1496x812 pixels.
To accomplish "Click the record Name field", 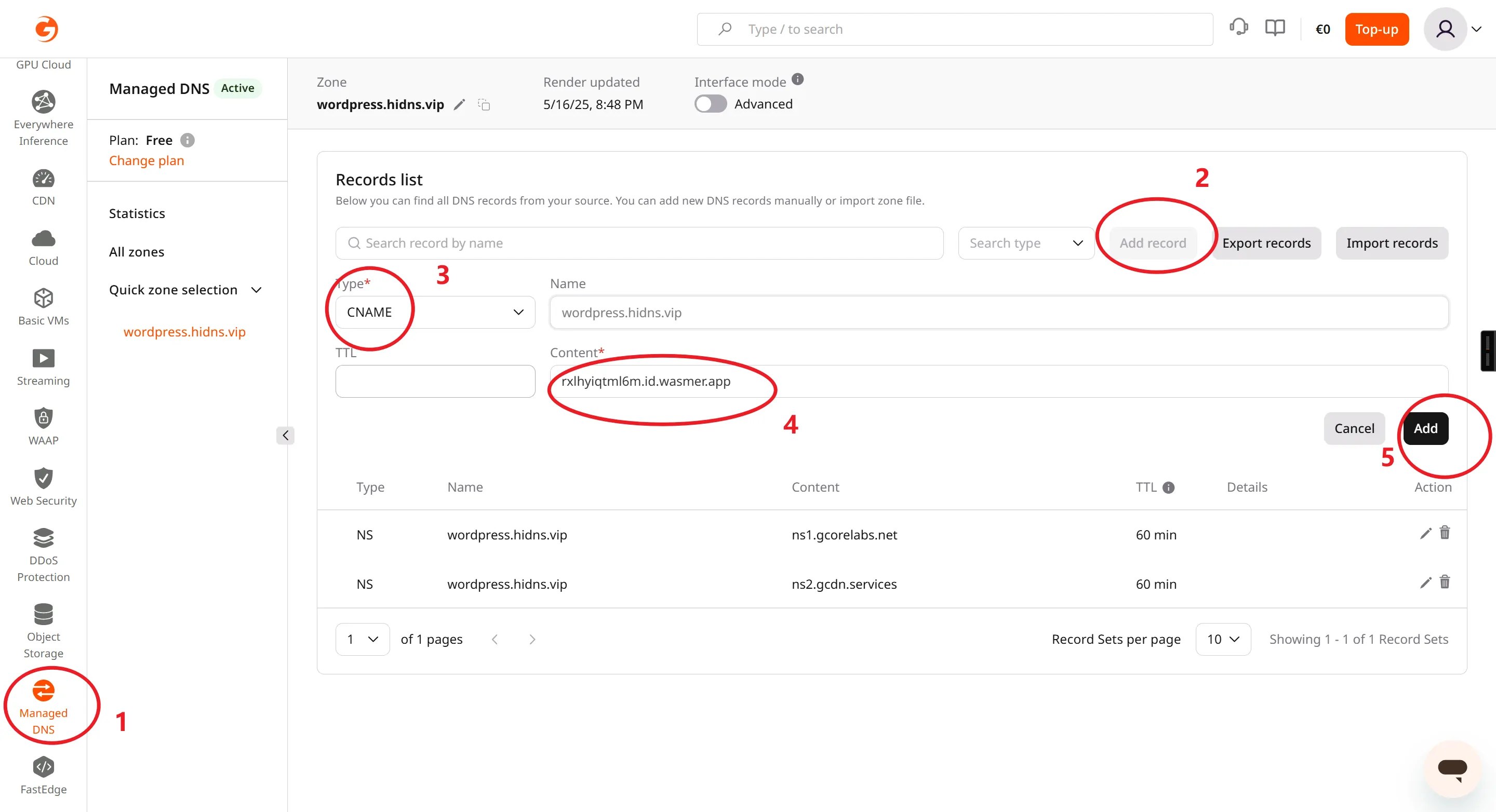I will pos(999,312).
